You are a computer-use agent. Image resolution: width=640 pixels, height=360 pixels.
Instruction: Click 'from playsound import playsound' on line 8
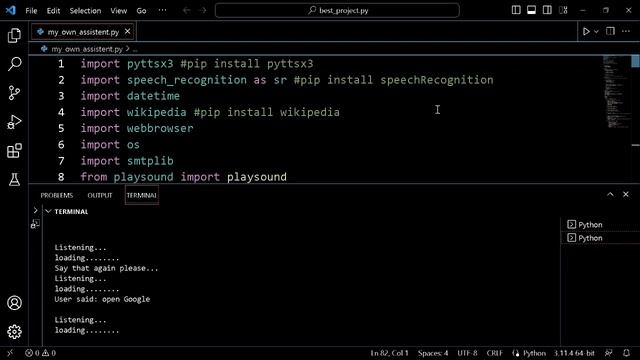pyautogui.click(x=183, y=177)
